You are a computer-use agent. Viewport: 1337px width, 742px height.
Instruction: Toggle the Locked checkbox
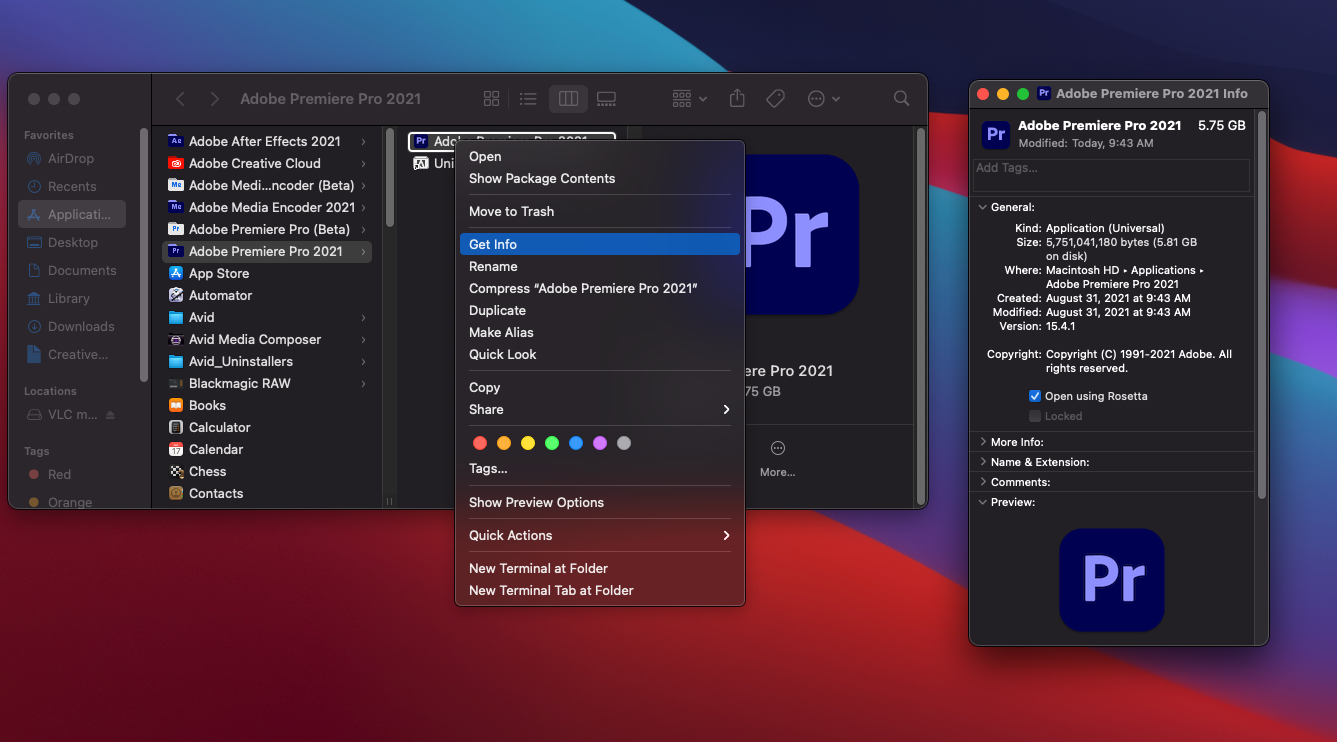click(x=1035, y=416)
